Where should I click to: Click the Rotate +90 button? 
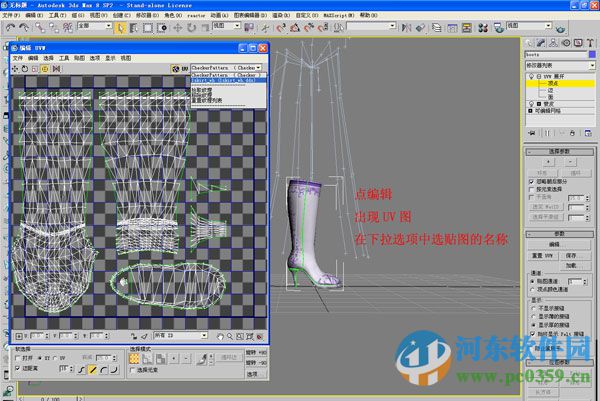click(256, 352)
